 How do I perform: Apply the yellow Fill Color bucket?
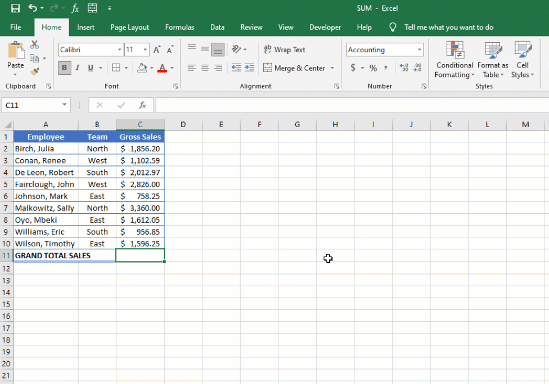[x=142, y=68]
